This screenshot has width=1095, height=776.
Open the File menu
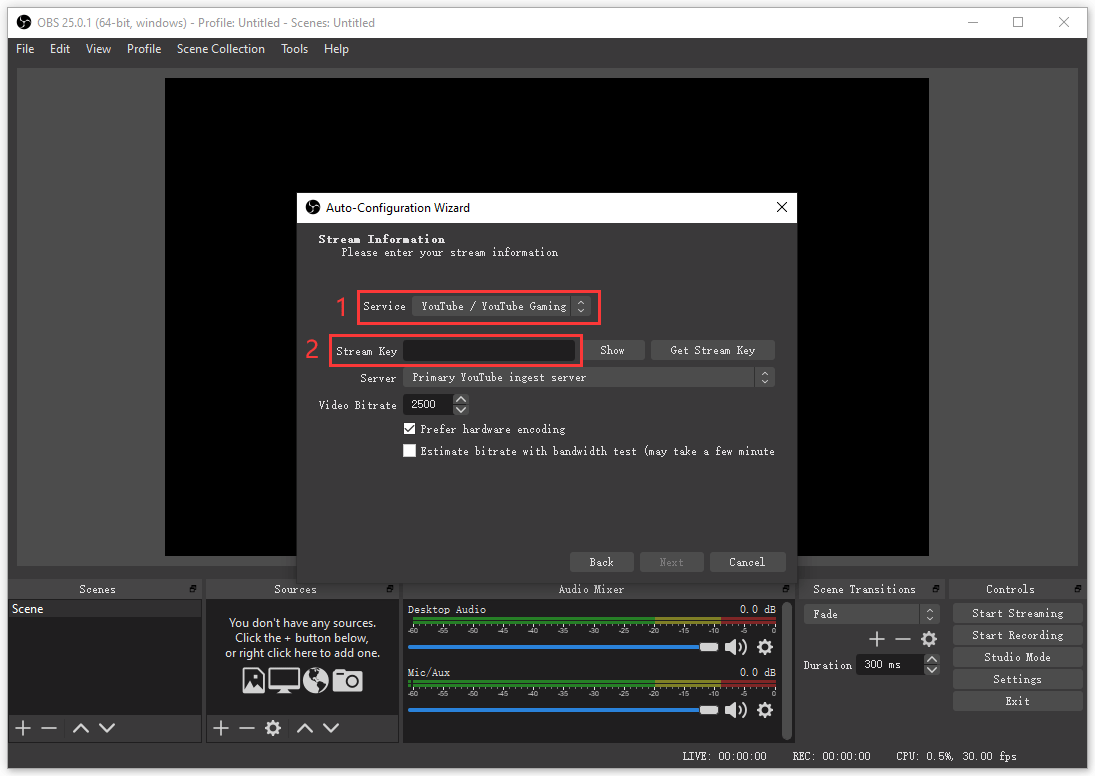pos(25,49)
